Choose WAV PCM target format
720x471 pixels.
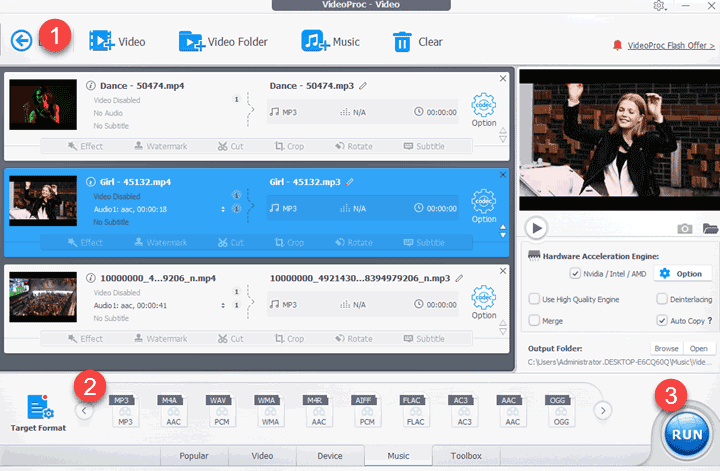click(219, 410)
